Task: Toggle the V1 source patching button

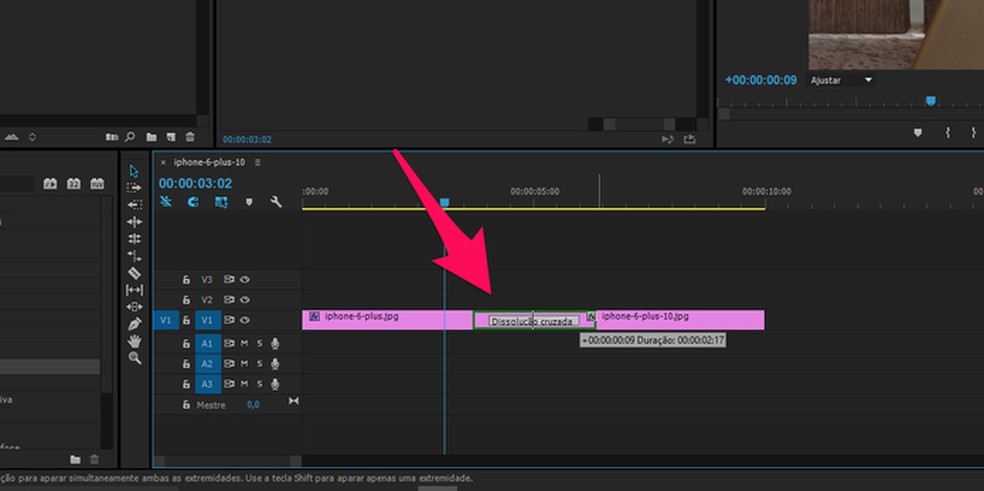Action: [x=166, y=320]
